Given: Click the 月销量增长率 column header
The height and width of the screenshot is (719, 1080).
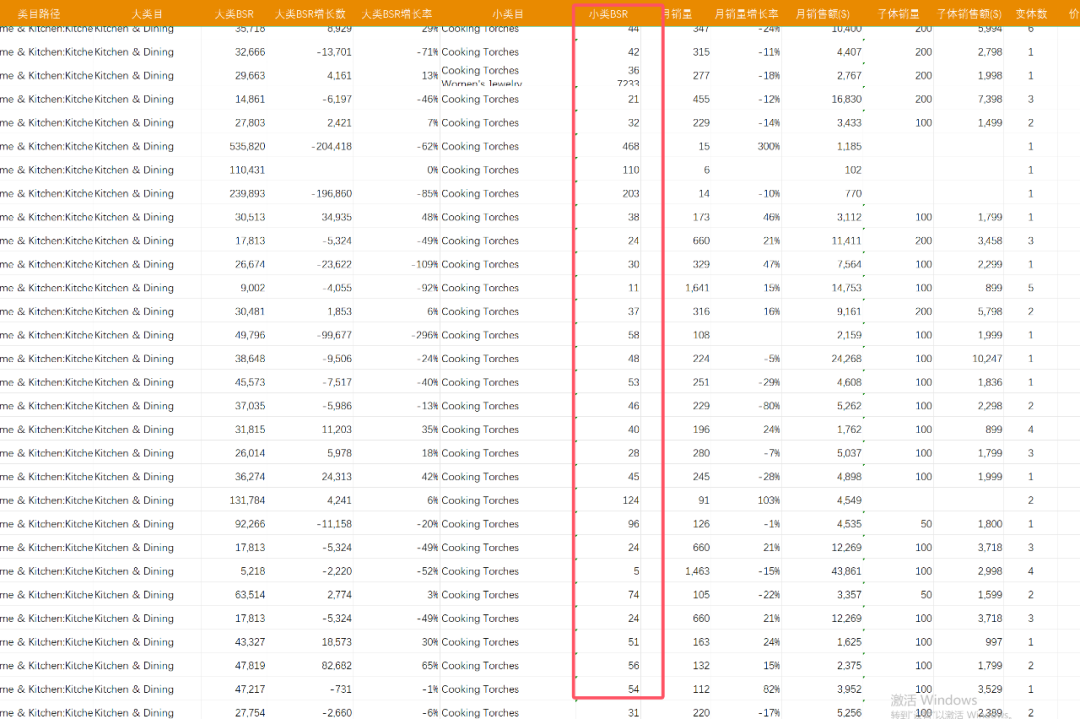Looking at the screenshot, I should click(747, 14).
